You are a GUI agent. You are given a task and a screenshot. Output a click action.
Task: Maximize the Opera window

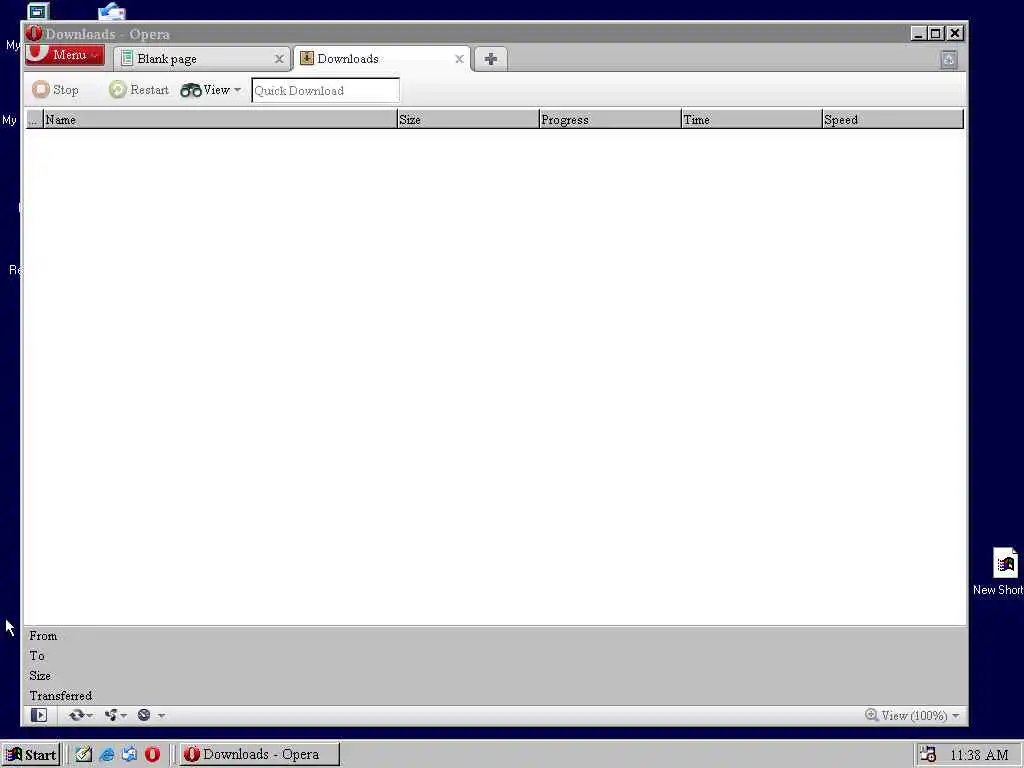coord(936,33)
